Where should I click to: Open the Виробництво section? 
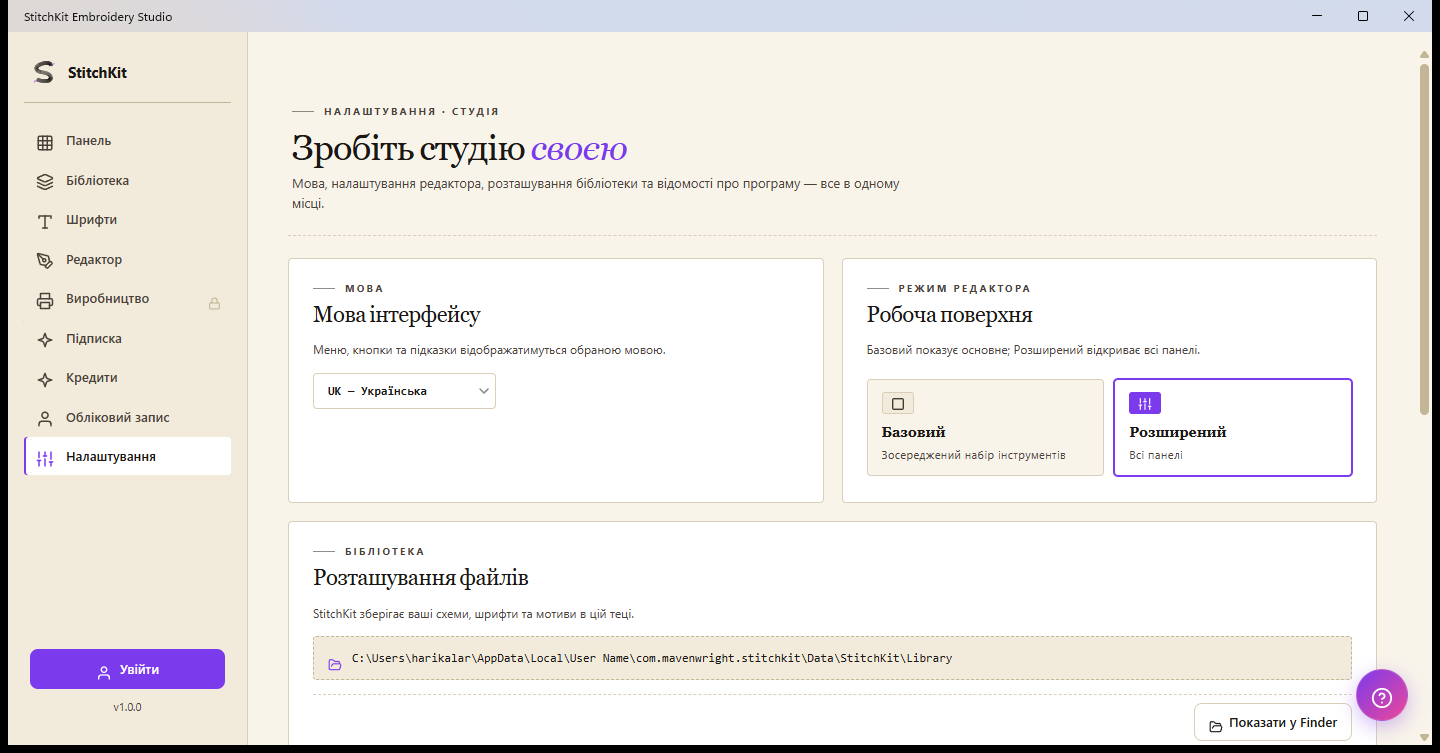click(x=128, y=299)
